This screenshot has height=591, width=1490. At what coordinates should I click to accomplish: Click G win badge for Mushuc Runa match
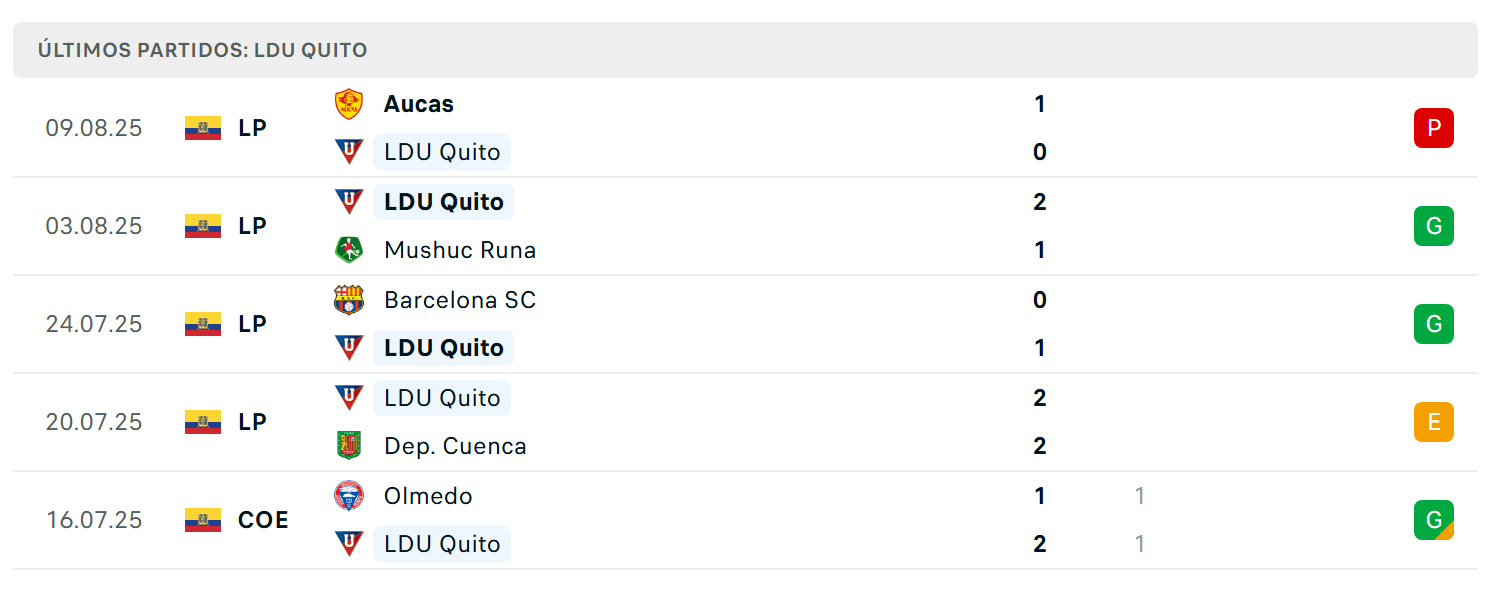coord(1433,226)
